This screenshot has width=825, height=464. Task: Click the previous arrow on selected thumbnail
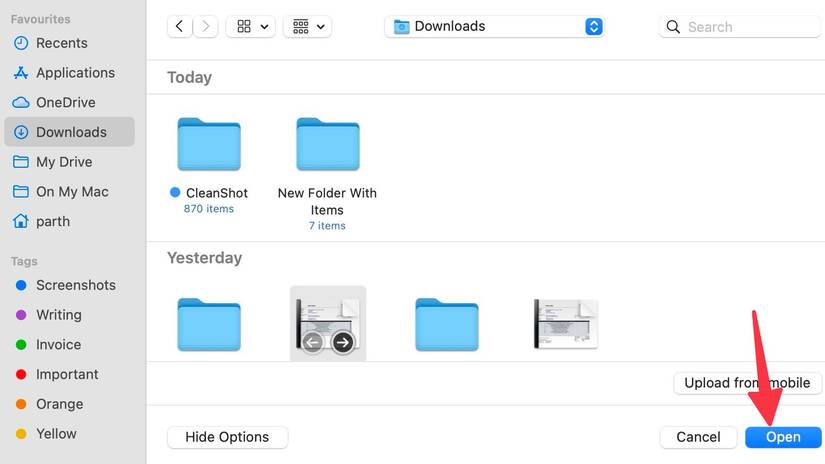click(x=312, y=343)
